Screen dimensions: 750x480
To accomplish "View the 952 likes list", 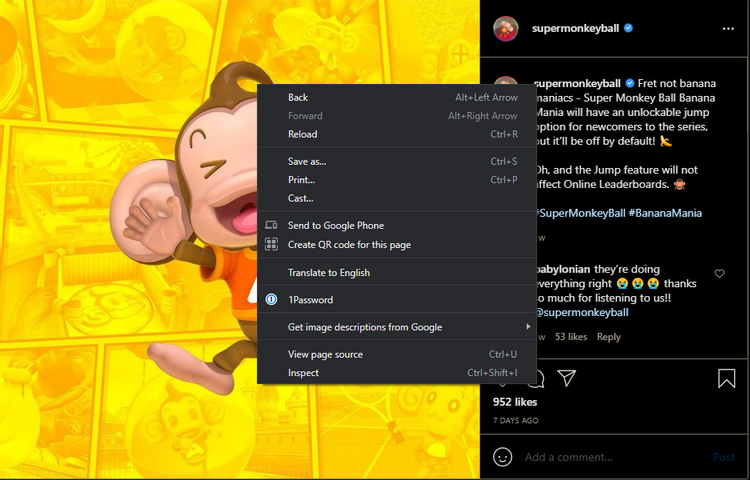I will pos(515,402).
